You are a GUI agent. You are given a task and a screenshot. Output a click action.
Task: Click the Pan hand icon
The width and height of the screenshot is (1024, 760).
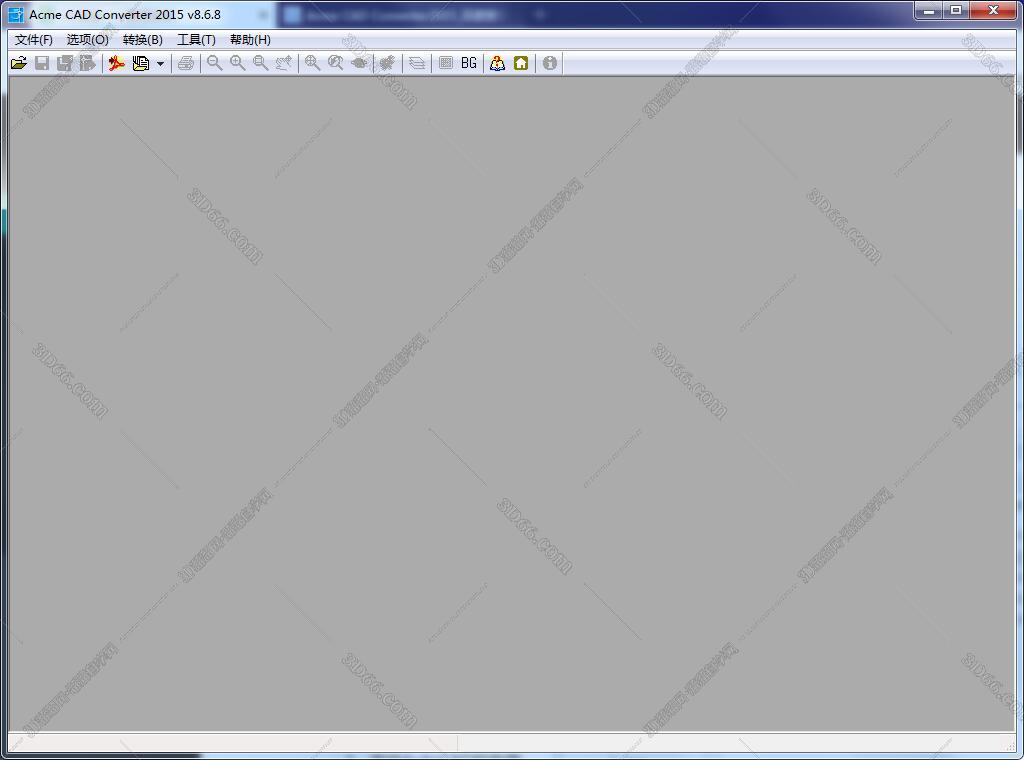283,63
